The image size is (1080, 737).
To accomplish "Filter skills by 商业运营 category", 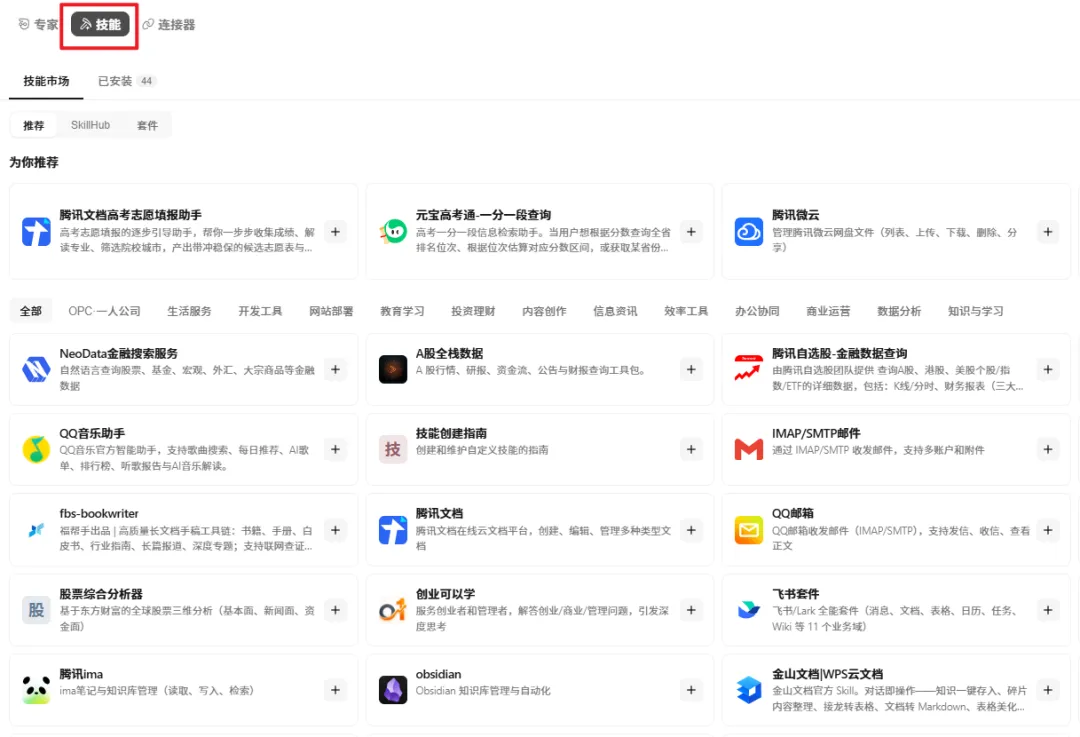I will [828, 311].
